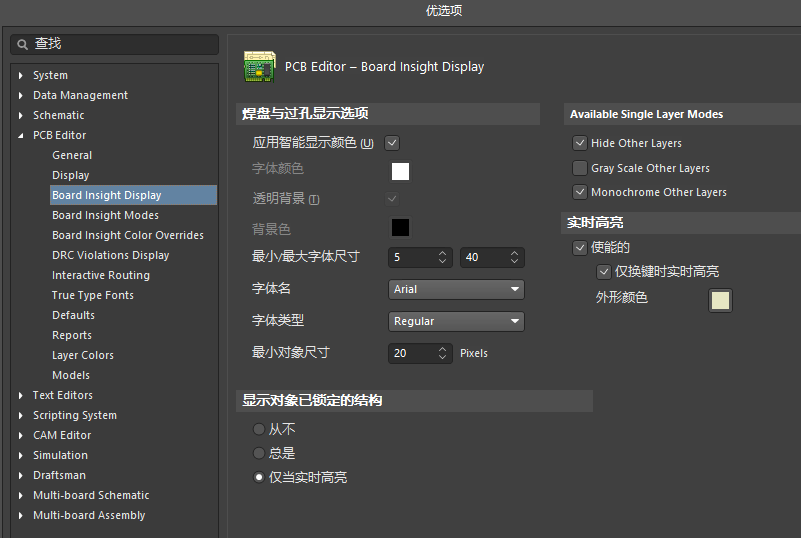Select 仅当实时高亮 radio option

tap(259, 477)
